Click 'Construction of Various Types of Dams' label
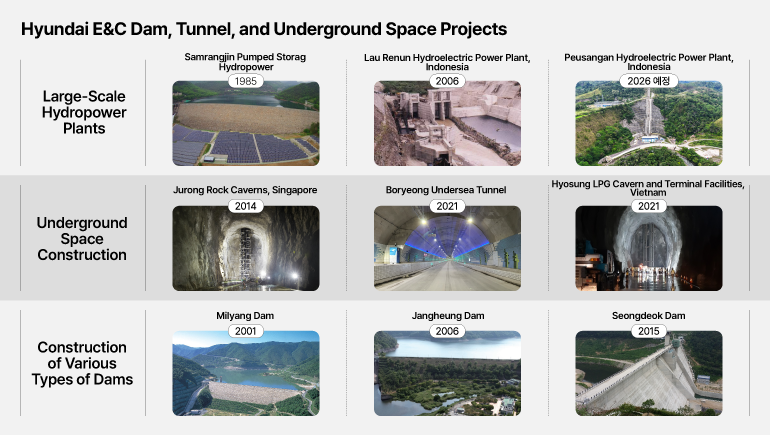Screen dimensions: 770x435 82,363
